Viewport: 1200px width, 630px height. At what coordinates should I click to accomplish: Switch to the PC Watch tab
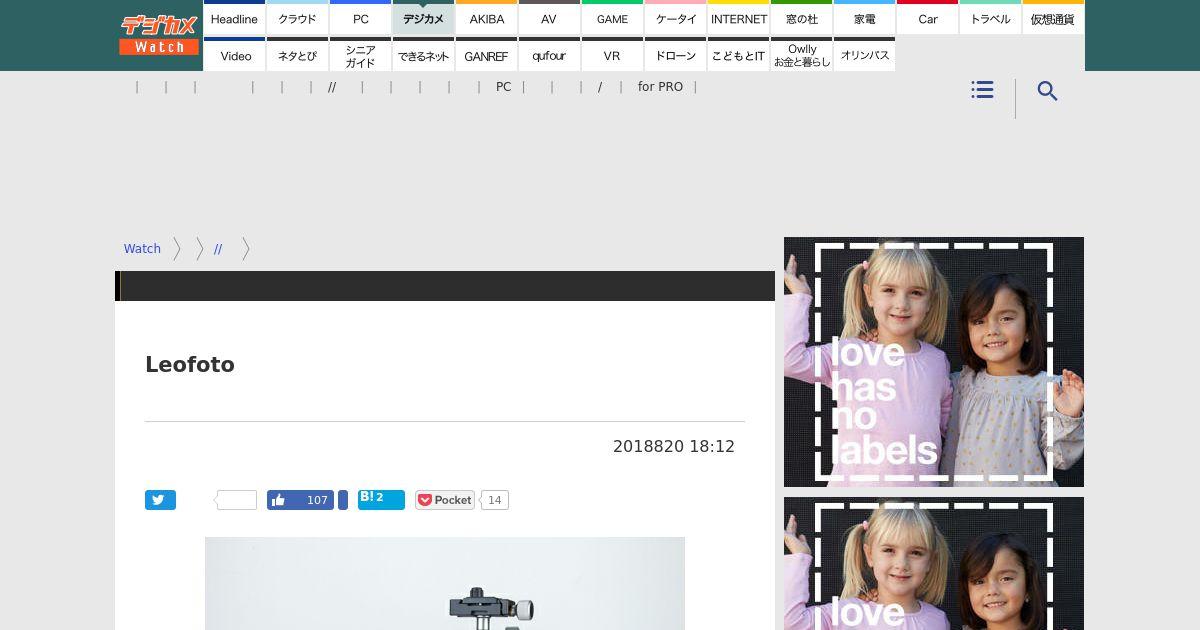pos(360,18)
